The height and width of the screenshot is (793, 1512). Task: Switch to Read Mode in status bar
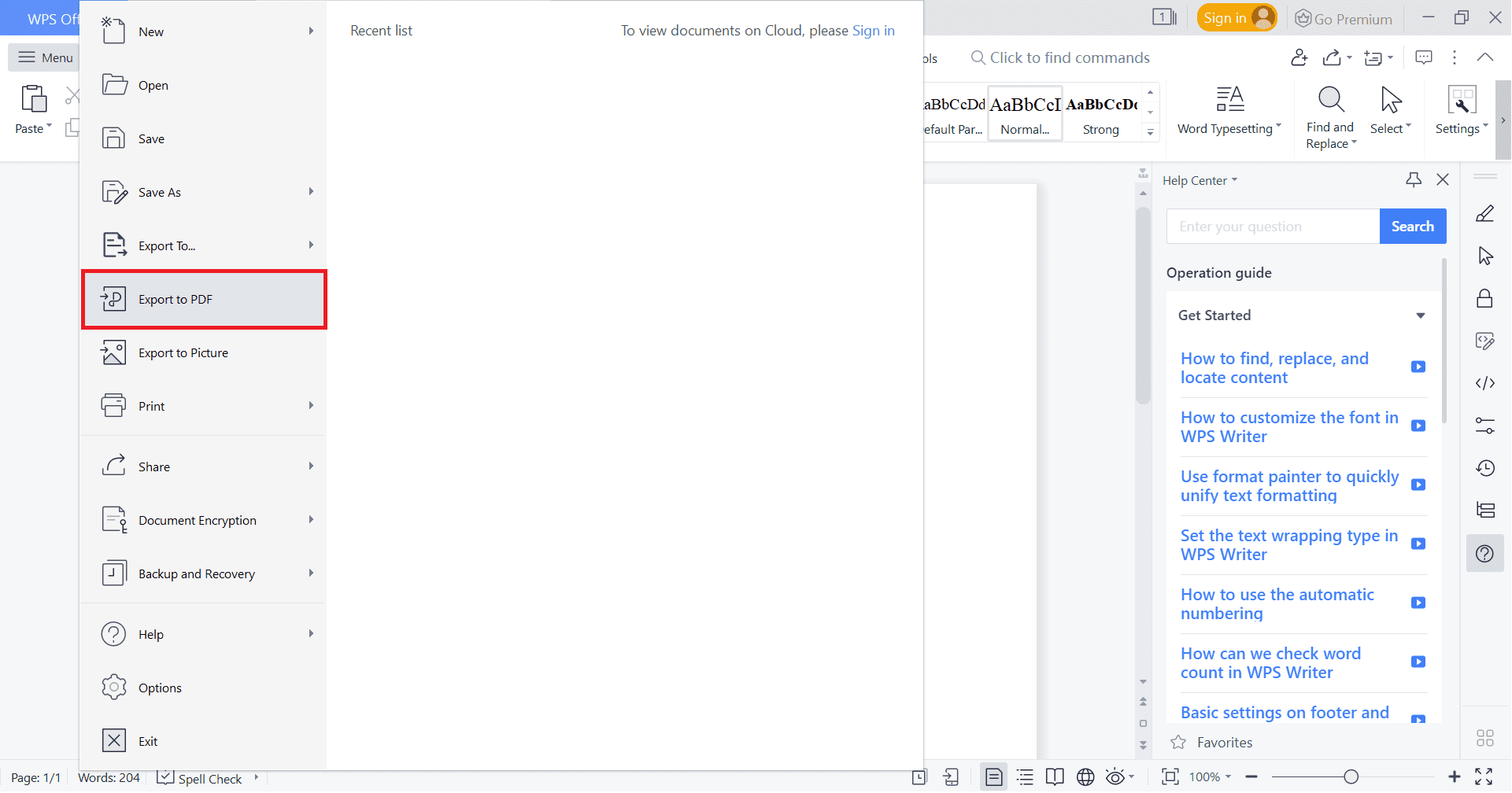[x=1055, y=777]
